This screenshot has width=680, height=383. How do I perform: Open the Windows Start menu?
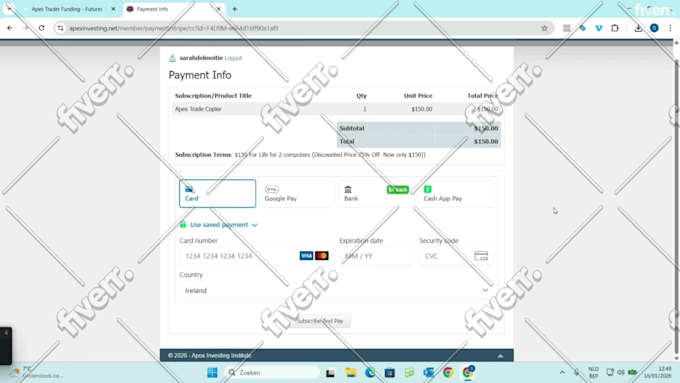(x=212, y=372)
